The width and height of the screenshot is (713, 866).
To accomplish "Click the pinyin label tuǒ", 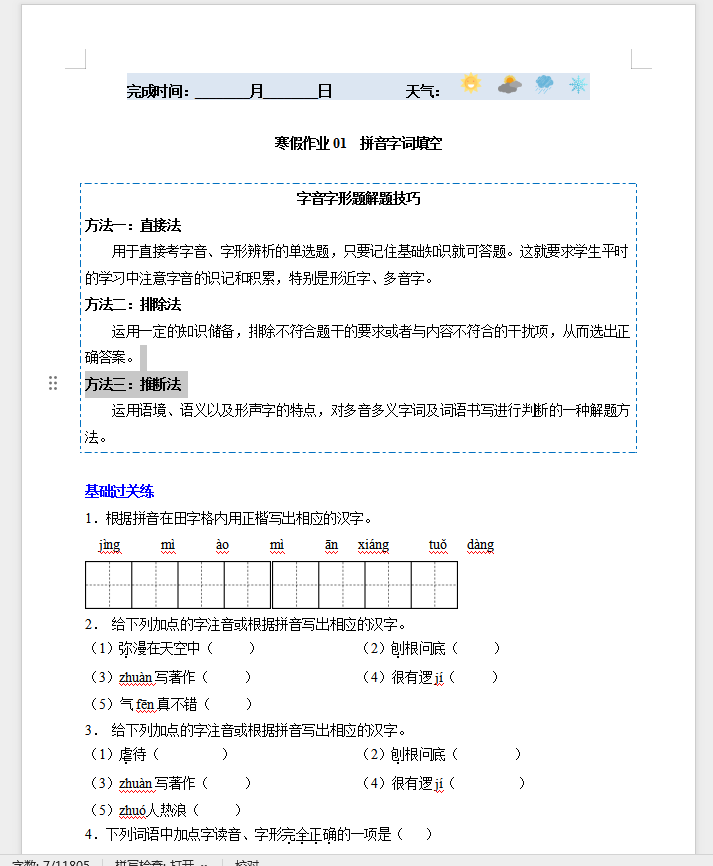I will (438, 545).
